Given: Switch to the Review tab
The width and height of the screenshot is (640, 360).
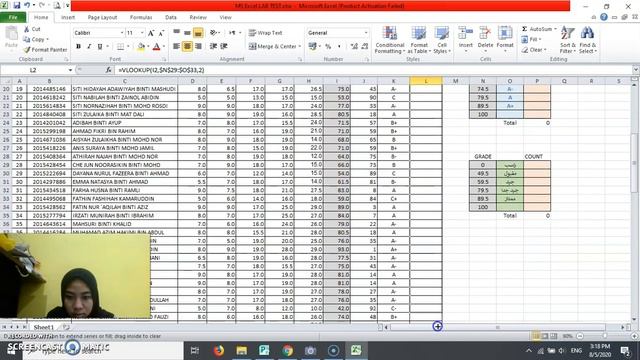Looking at the screenshot, I should 198,17.
